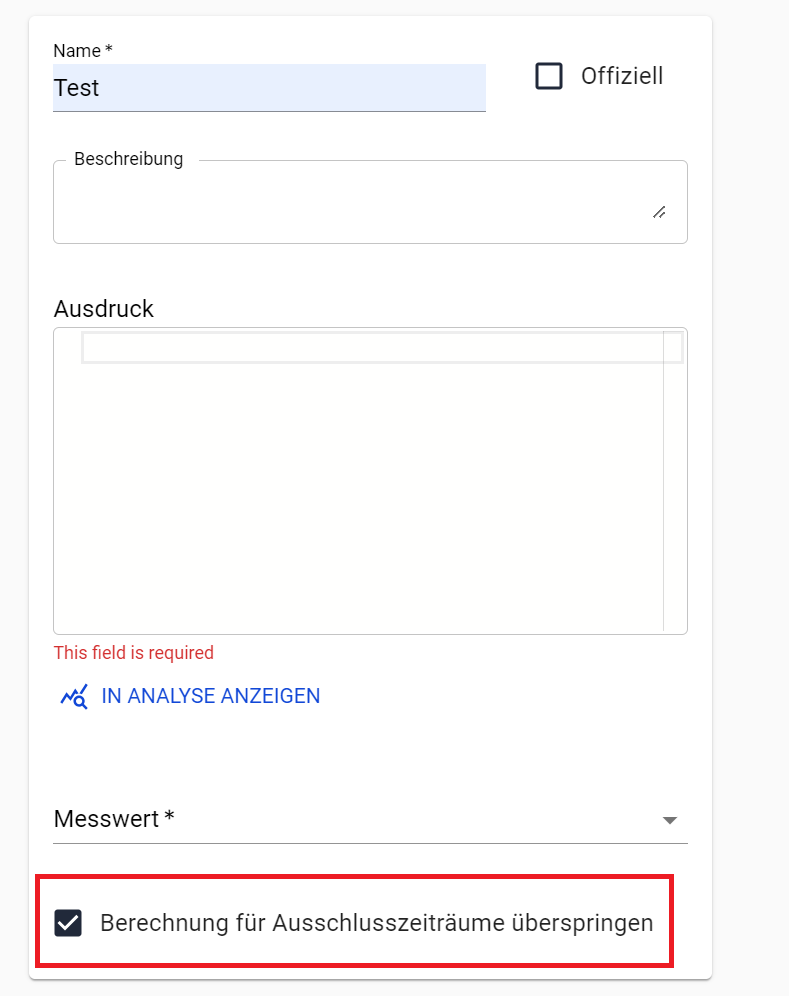Viewport: 789px width, 996px height.
Task: Click the Beschreibung floating label
Action: tap(128, 160)
